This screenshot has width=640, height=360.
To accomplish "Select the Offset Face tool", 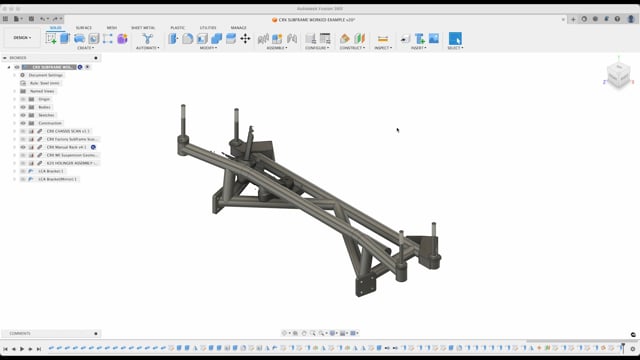I will click(231, 38).
